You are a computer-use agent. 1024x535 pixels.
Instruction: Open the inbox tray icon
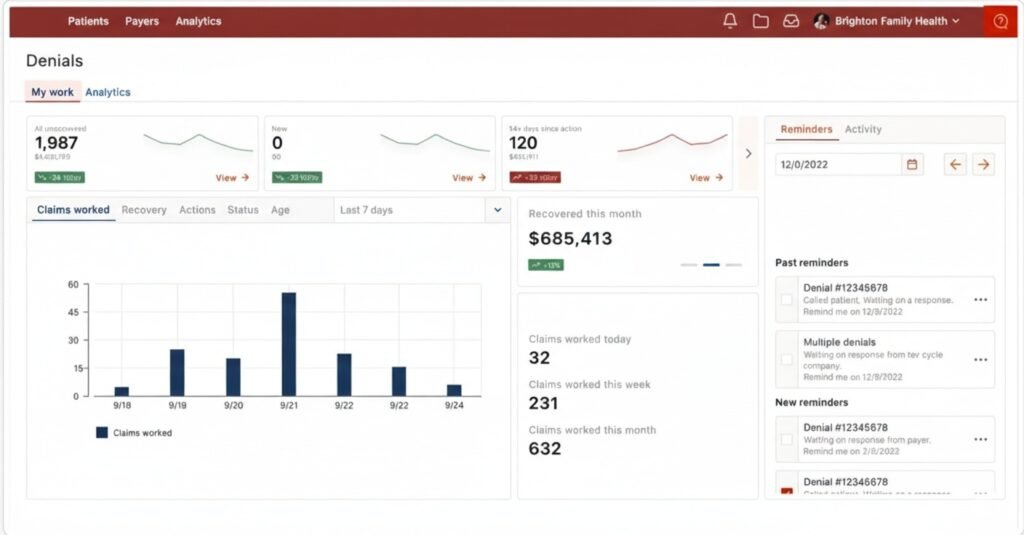(x=791, y=21)
